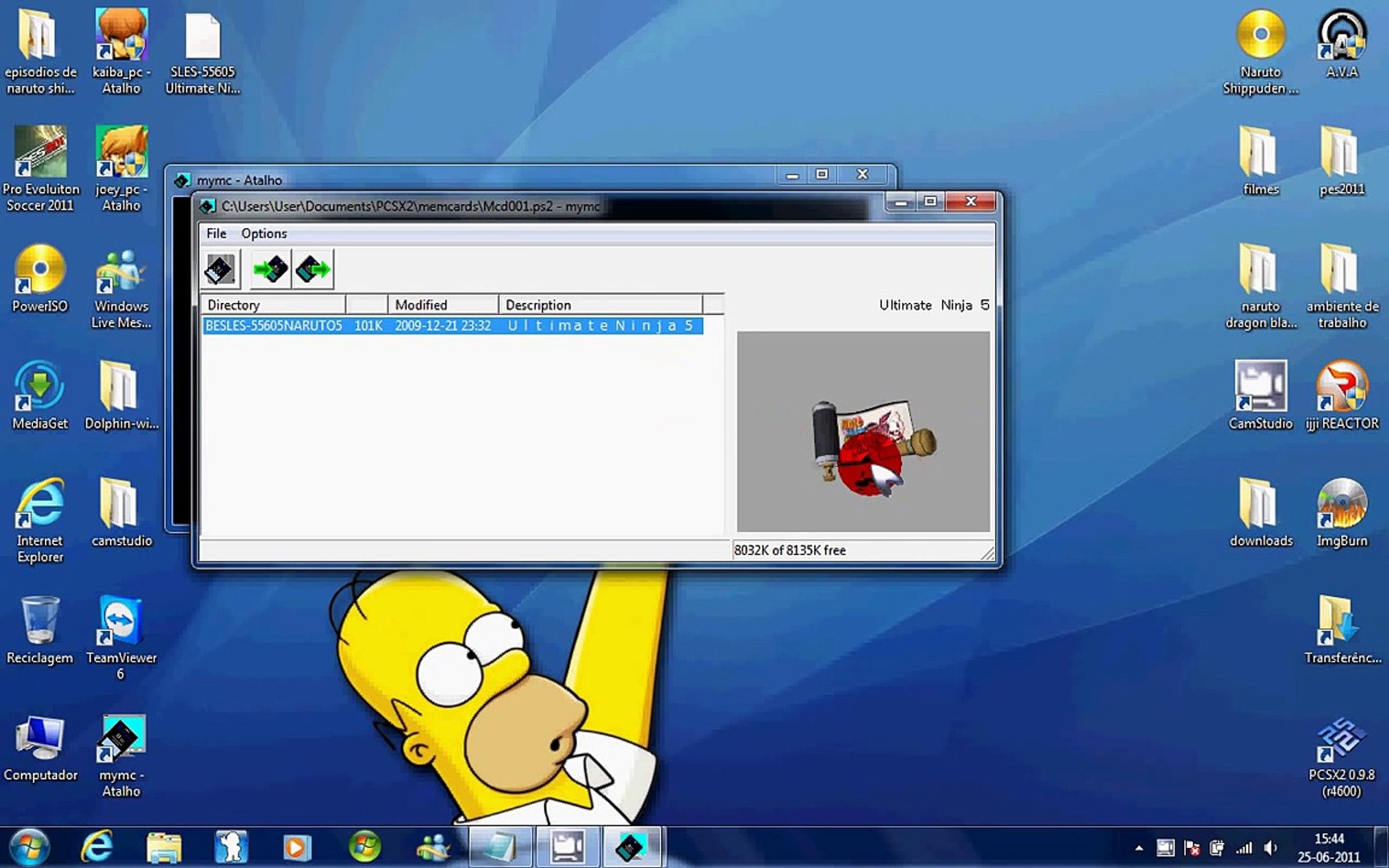Viewport: 1389px width, 868px height.
Task: Select the 'kaiba_pc - Atalho' desktop shortcut
Action: (x=121, y=52)
